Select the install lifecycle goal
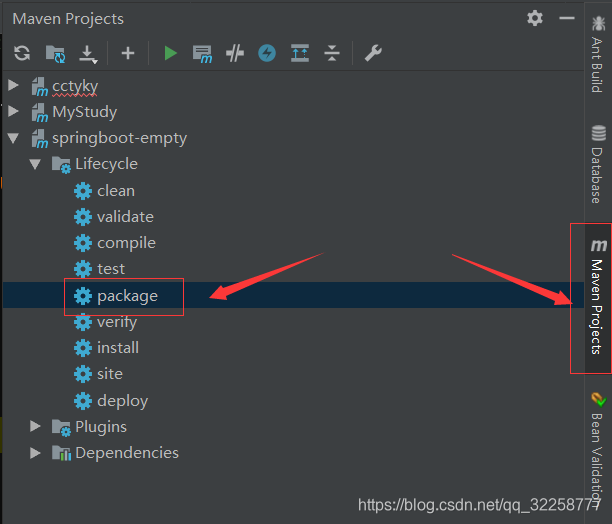Image resolution: width=612 pixels, height=524 pixels. click(118, 348)
